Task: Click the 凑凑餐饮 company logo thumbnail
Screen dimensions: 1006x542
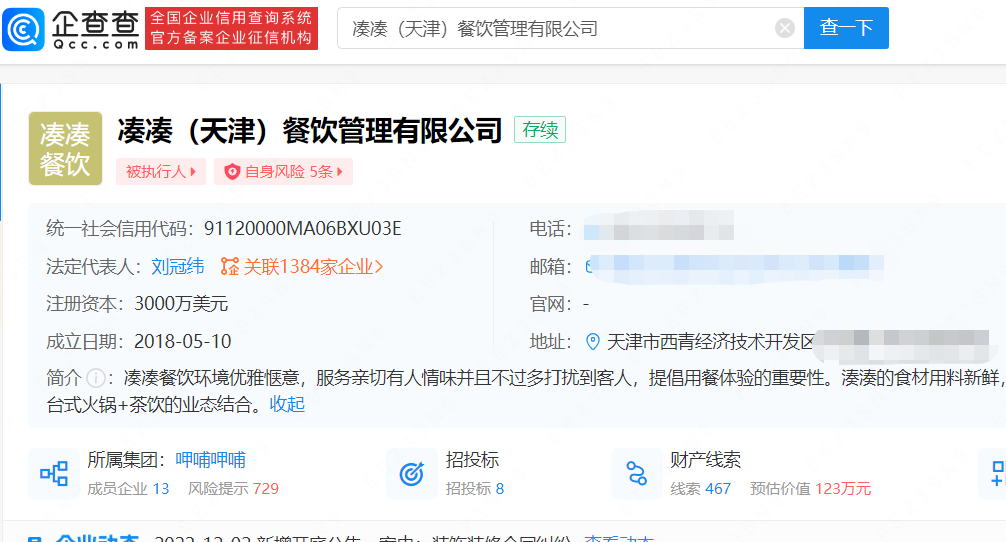Action: point(65,148)
